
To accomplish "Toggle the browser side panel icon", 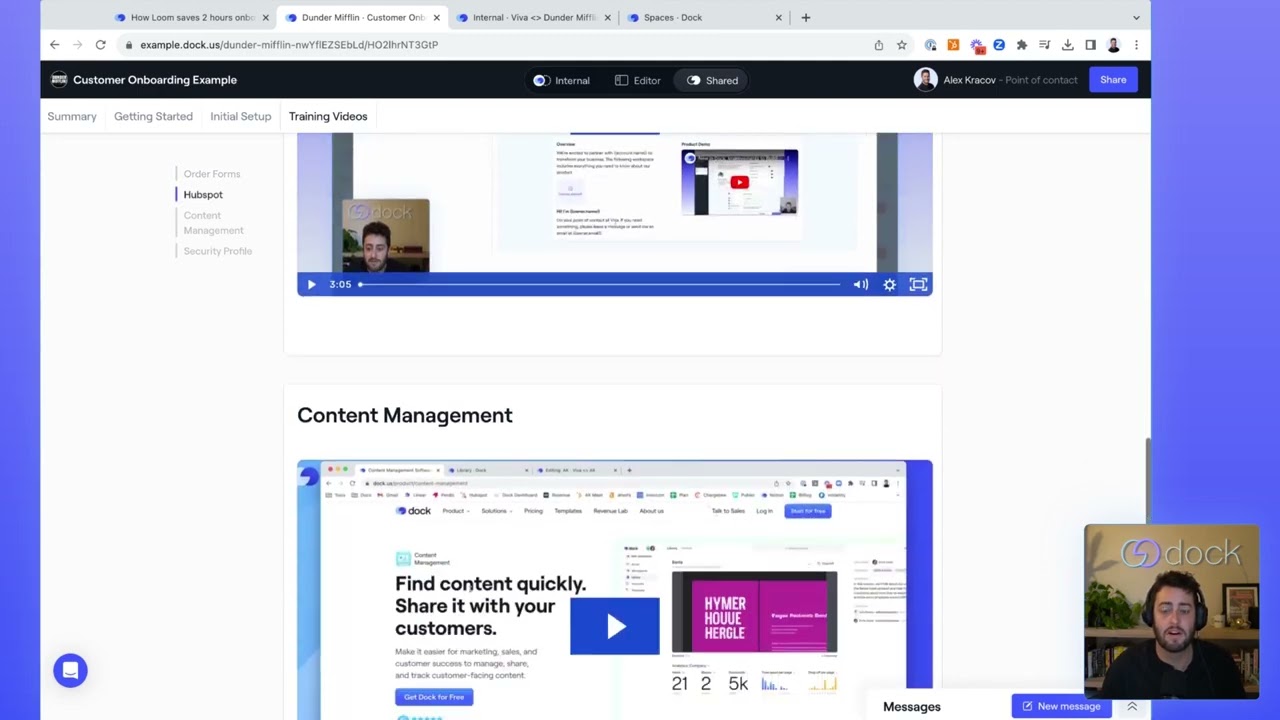I will point(1090,45).
